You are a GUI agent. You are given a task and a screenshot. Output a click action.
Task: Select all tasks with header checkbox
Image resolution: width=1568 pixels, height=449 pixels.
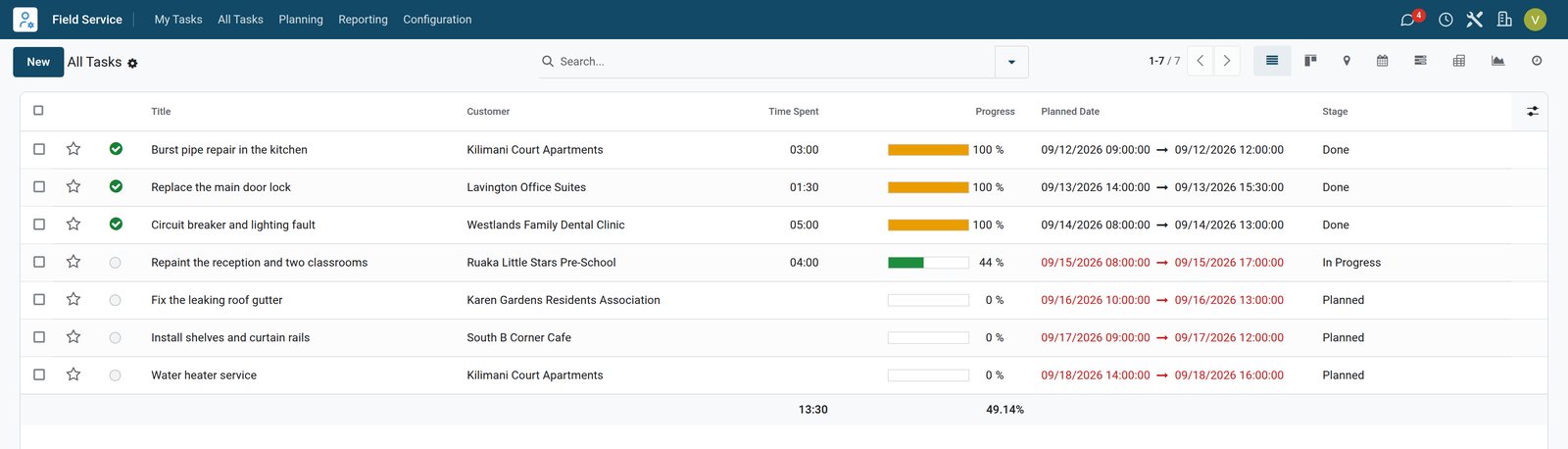pyautogui.click(x=38, y=111)
